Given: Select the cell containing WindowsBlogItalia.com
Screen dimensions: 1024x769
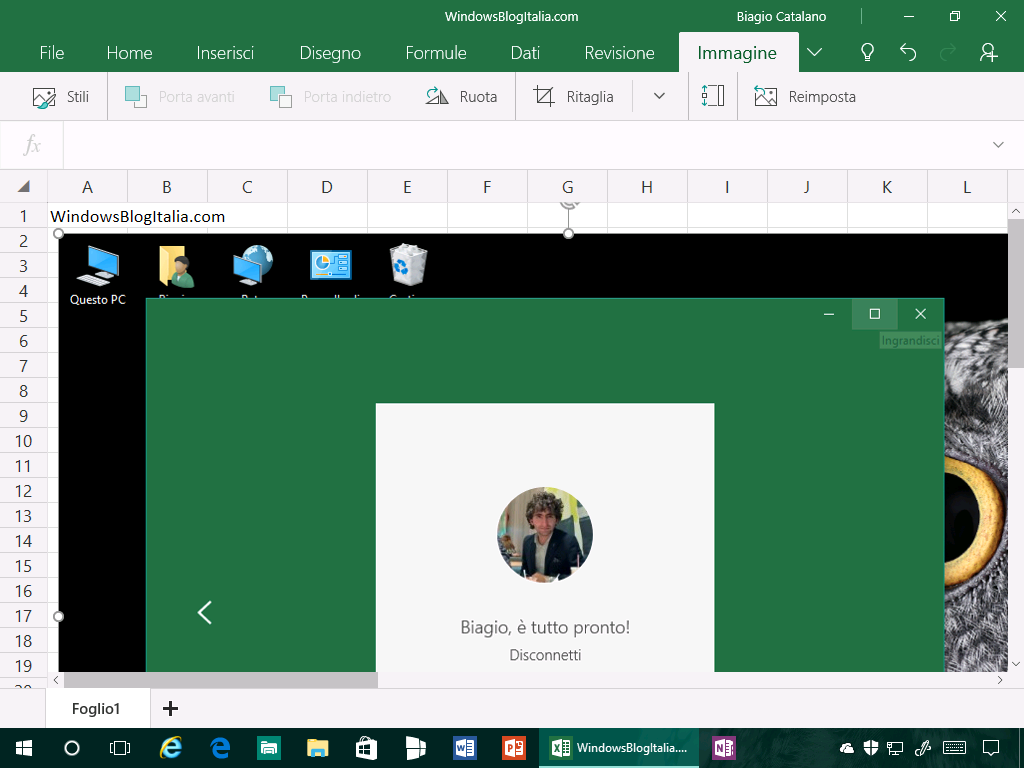Looking at the screenshot, I should click(88, 216).
